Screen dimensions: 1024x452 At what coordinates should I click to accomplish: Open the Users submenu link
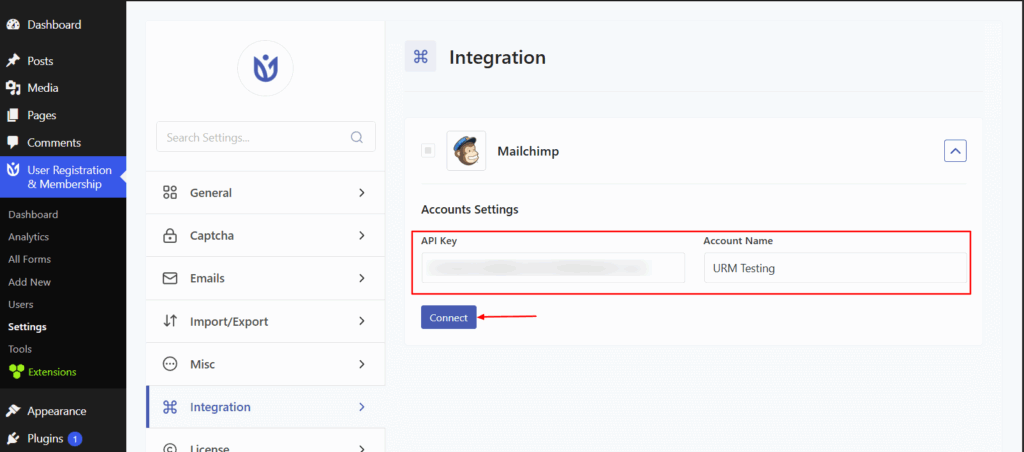pyautogui.click(x=21, y=304)
